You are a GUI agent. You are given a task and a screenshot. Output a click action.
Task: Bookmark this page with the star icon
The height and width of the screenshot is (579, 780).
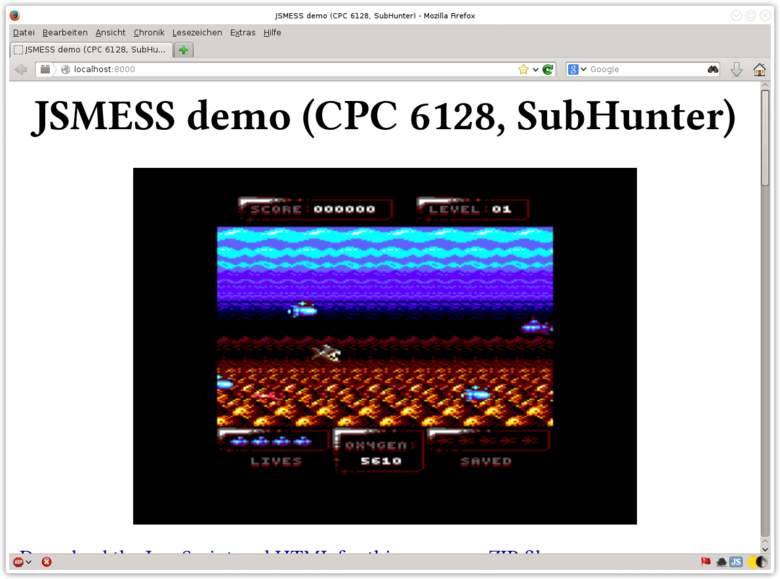point(523,70)
